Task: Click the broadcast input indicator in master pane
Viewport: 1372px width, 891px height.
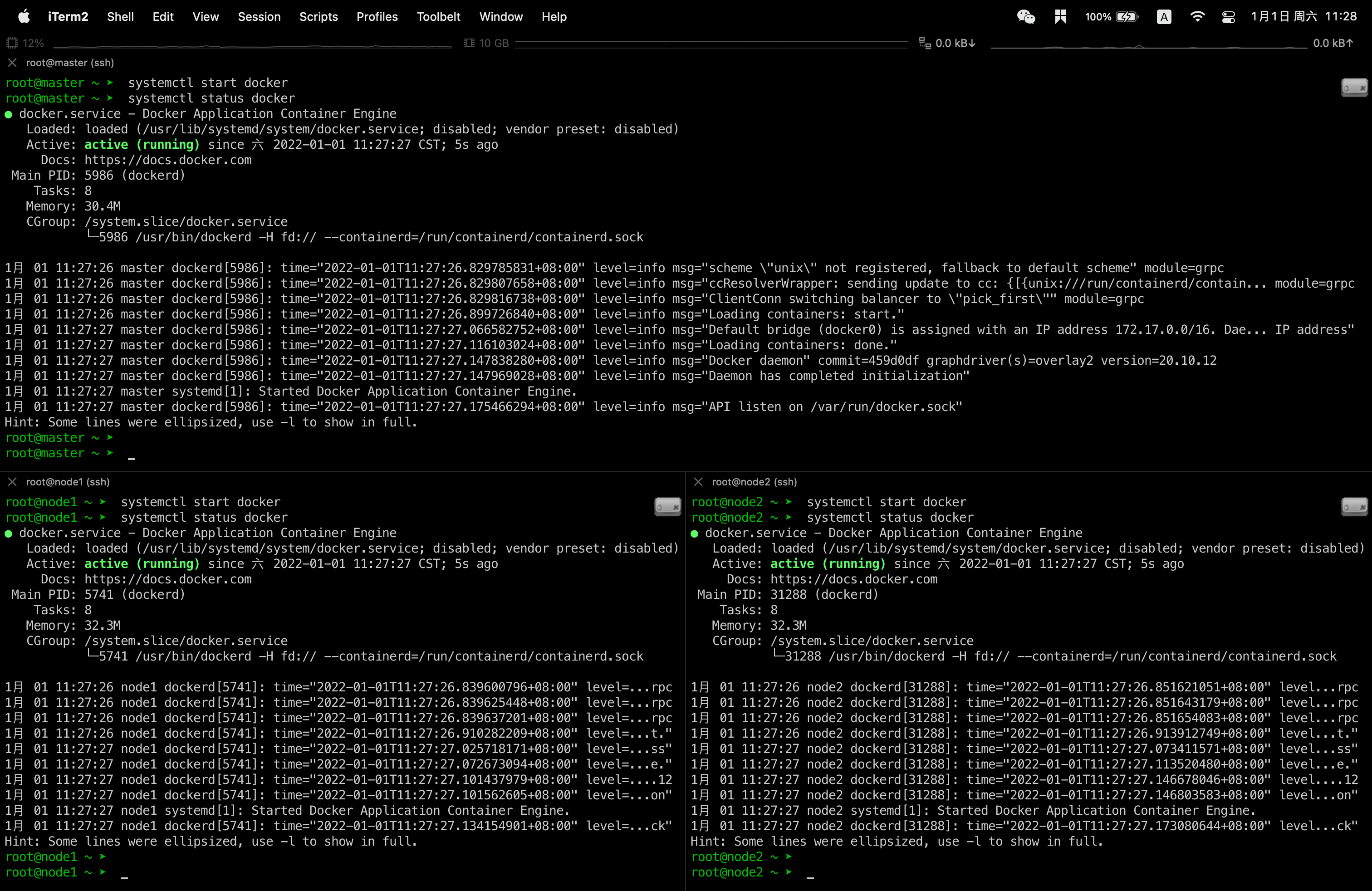Action: click(x=1354, y=88)
